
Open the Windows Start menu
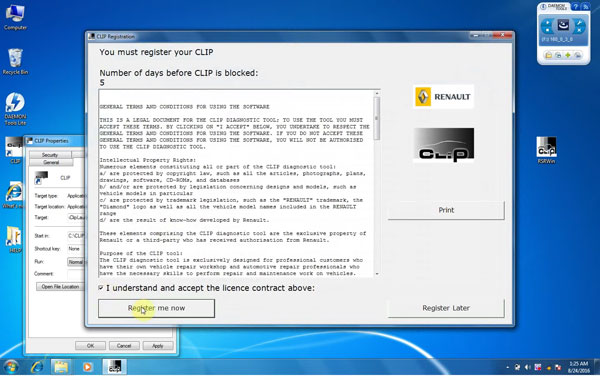pos(10,367)
